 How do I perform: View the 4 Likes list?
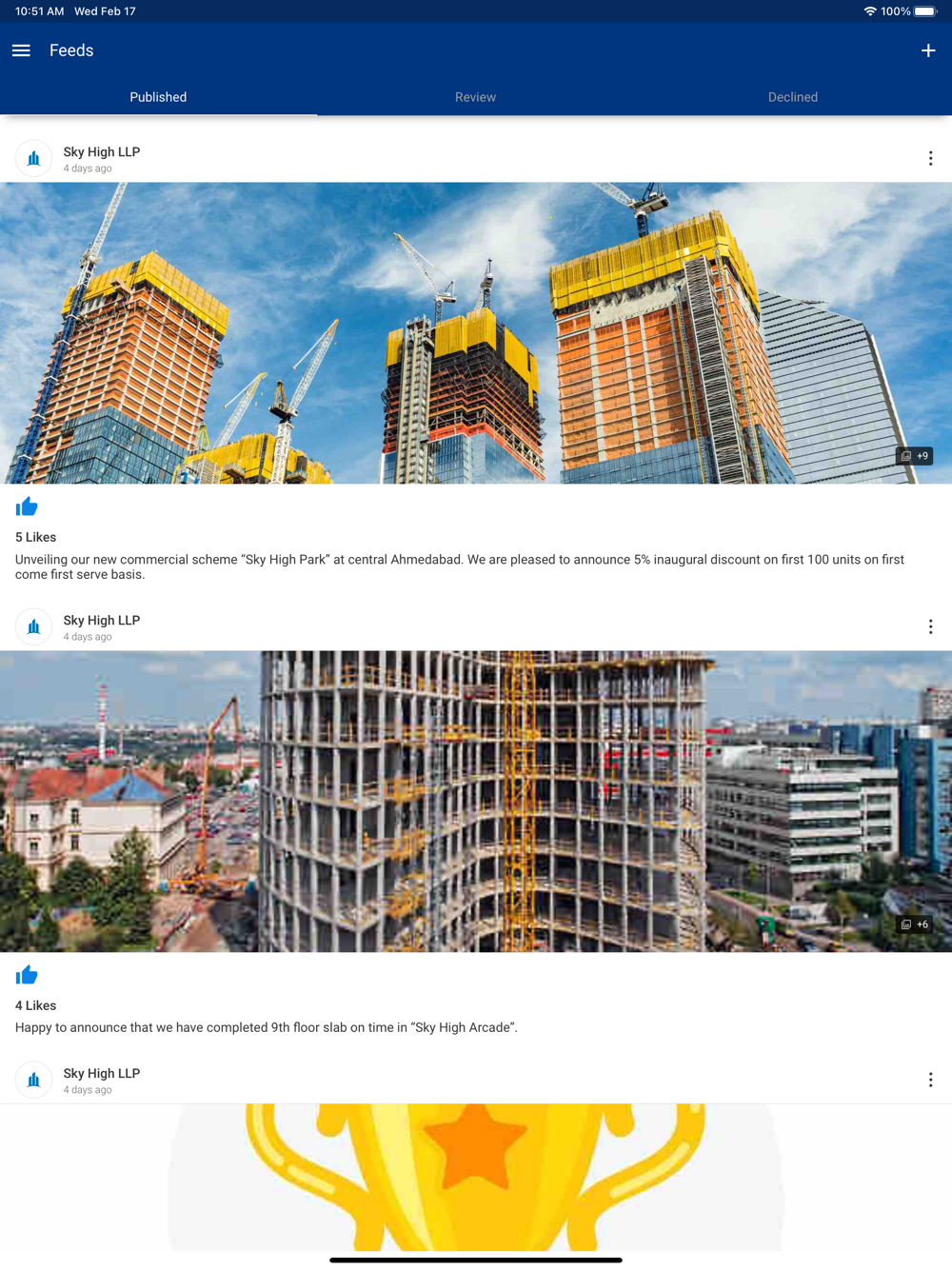click(x=35, y=1005)
